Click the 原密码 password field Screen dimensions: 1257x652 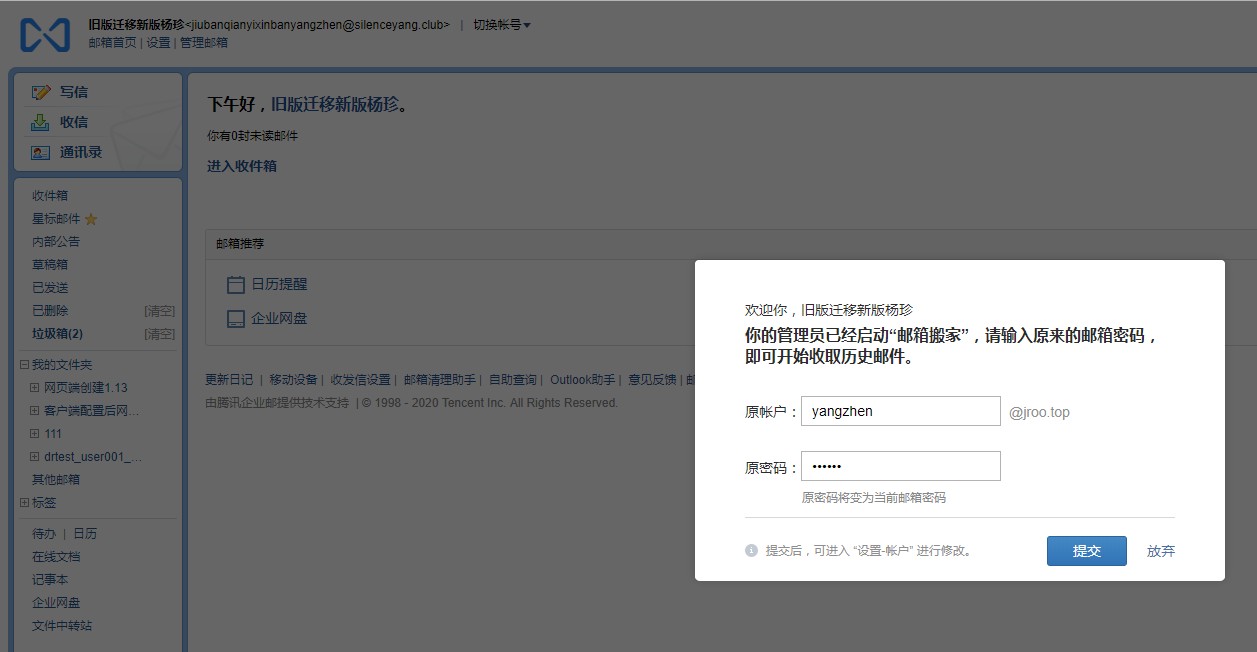[x=901, y=466]
